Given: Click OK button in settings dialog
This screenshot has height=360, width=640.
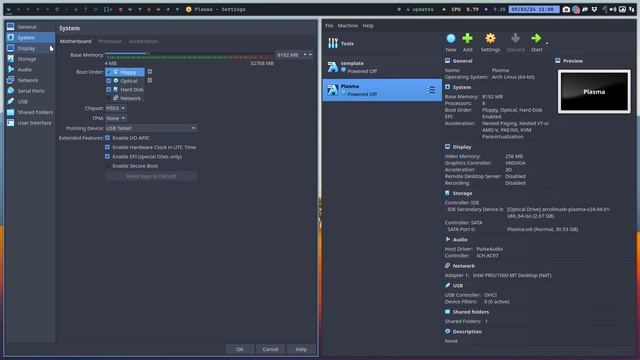Looking at the screenshot, I should 240,349.
